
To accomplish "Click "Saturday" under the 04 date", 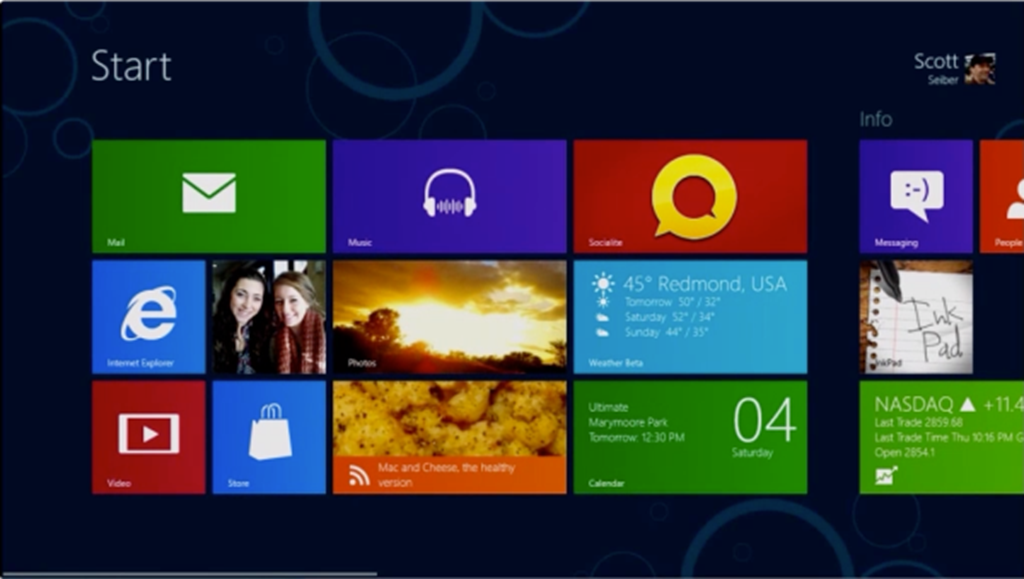I will point(752,452).
